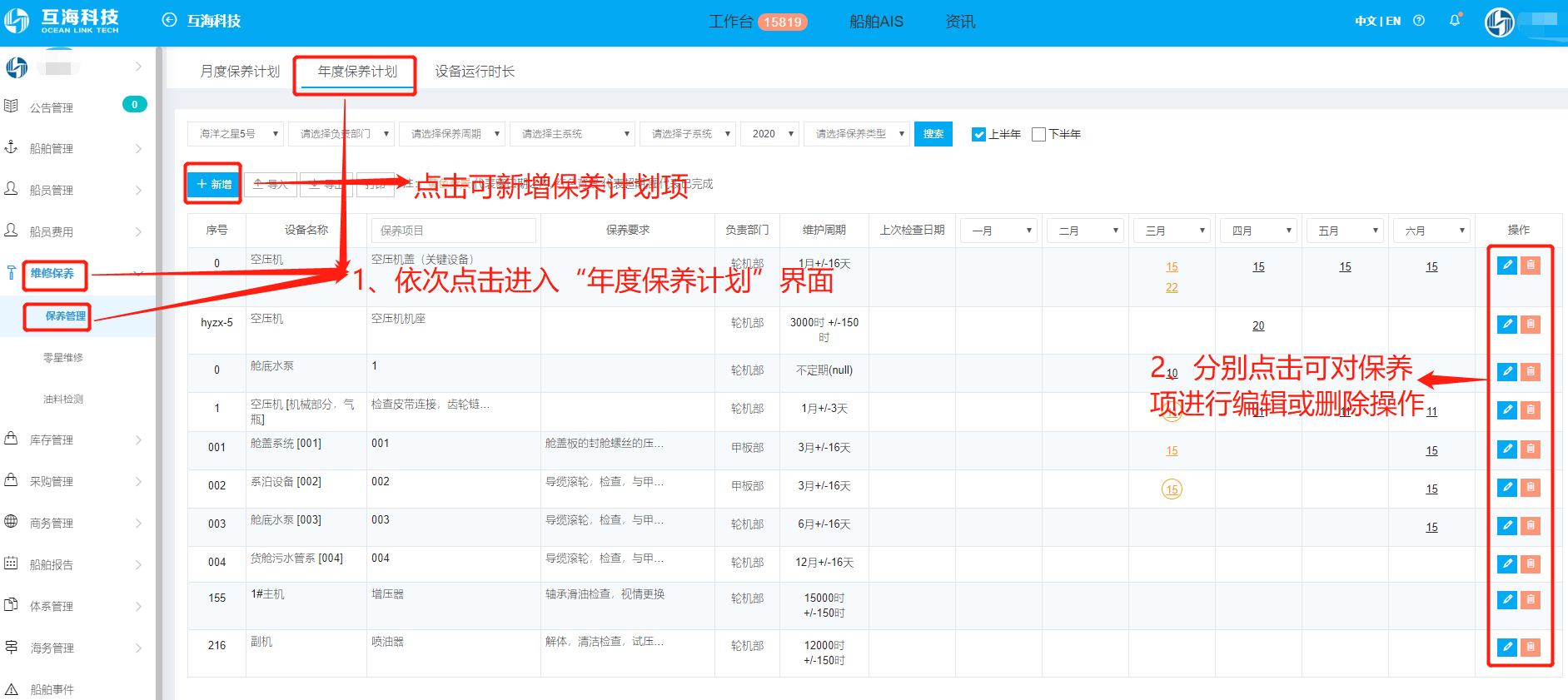Delete the 舱底水泵 [003] row
The height and width of the screenshot is (700, 1568).
pos(1531,525)
